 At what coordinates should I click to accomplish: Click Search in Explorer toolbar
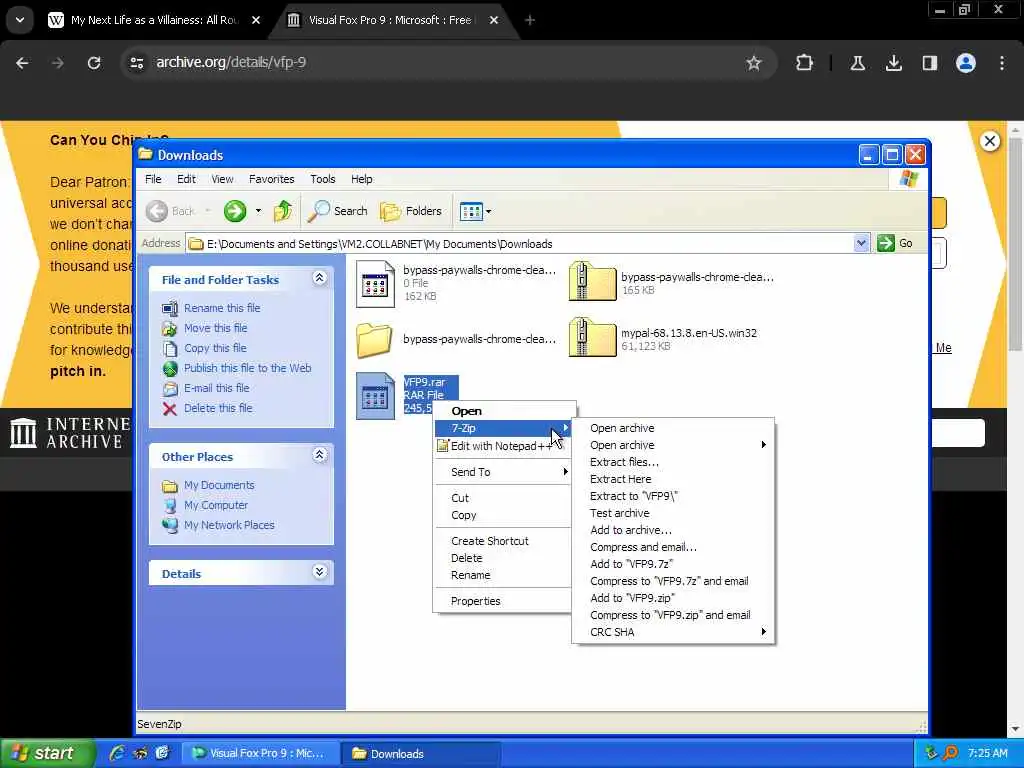coord(338,211)
